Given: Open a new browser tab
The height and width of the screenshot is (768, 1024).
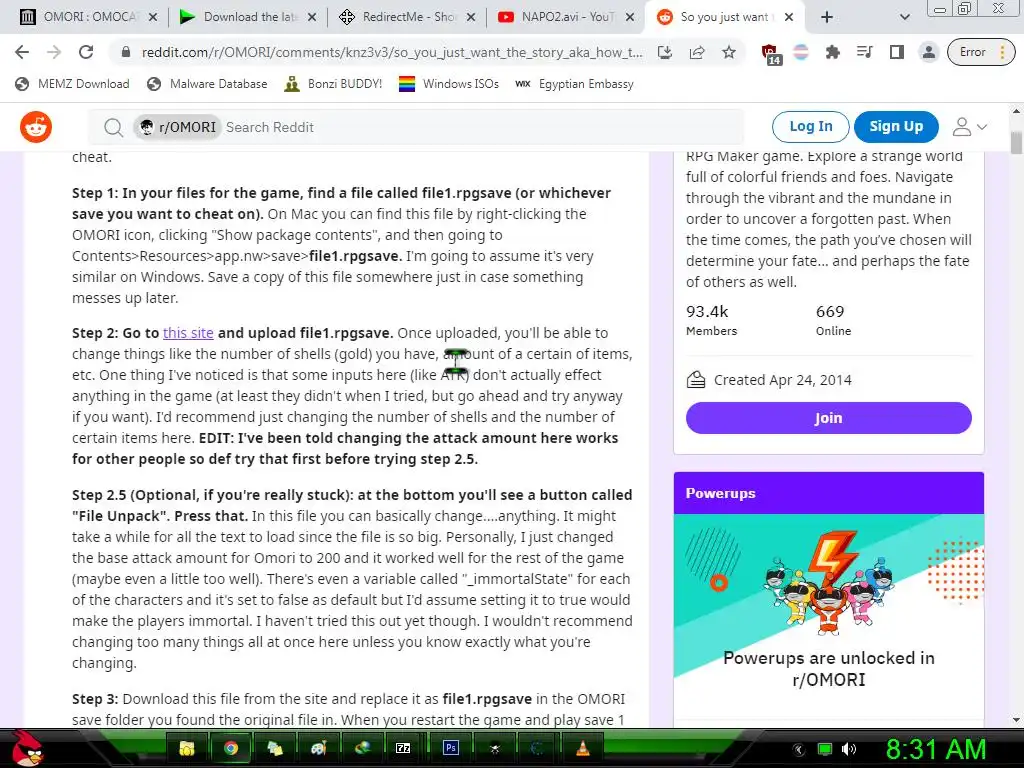Looking at the screenshot, I should (x=827, y=18).
